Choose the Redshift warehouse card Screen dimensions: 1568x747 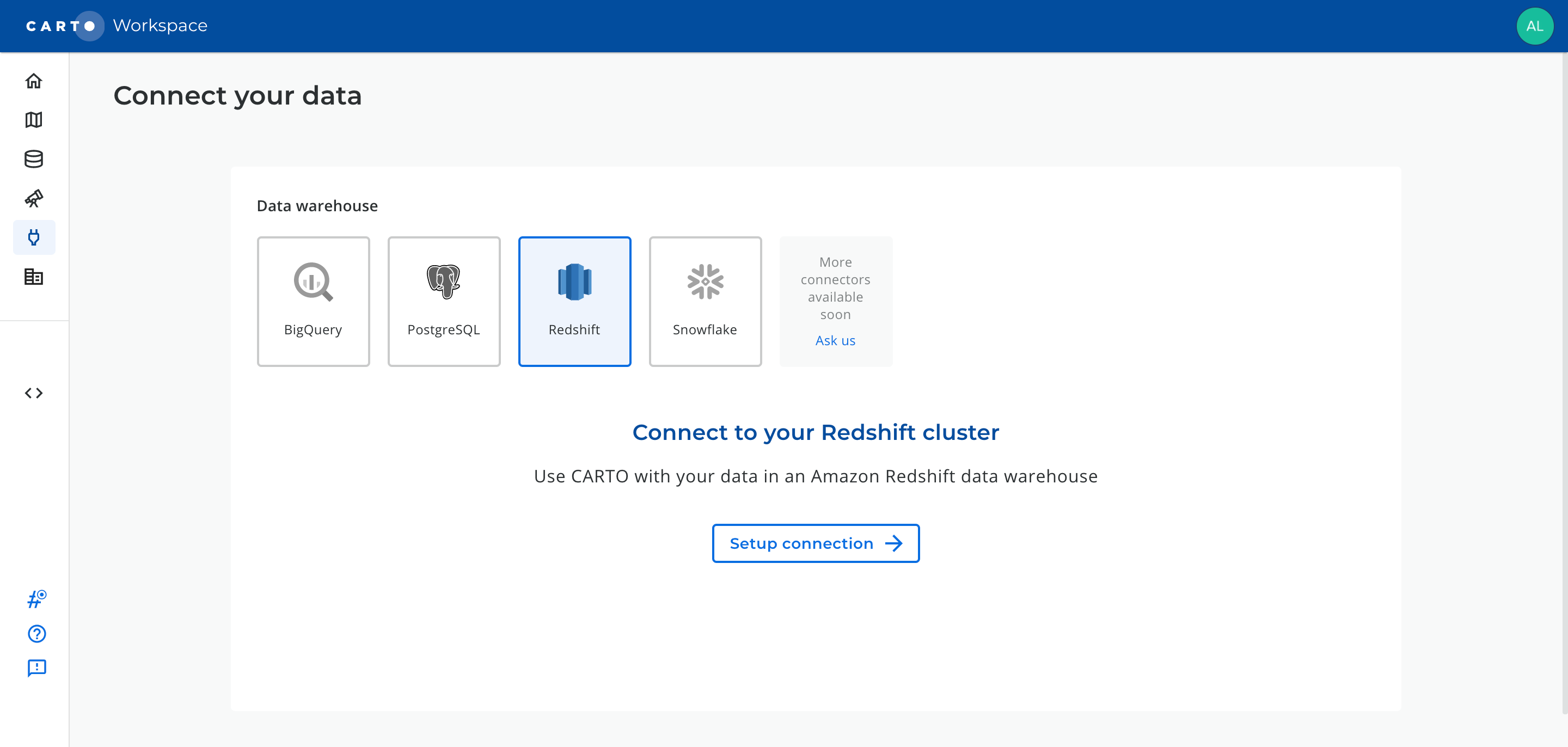(574, 301)
